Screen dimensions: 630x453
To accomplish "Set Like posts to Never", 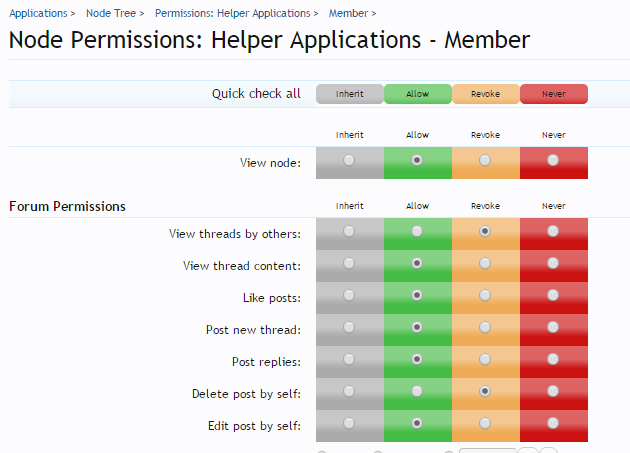I will pos(553,295).
